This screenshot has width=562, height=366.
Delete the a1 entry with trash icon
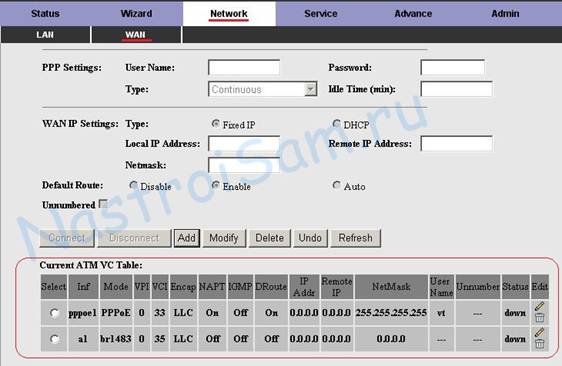(x=539, y=344)
